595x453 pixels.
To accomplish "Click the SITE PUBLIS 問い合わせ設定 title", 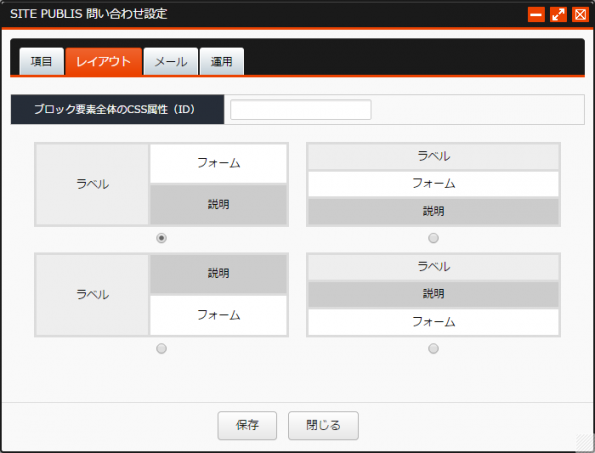I will coord(89,14).
